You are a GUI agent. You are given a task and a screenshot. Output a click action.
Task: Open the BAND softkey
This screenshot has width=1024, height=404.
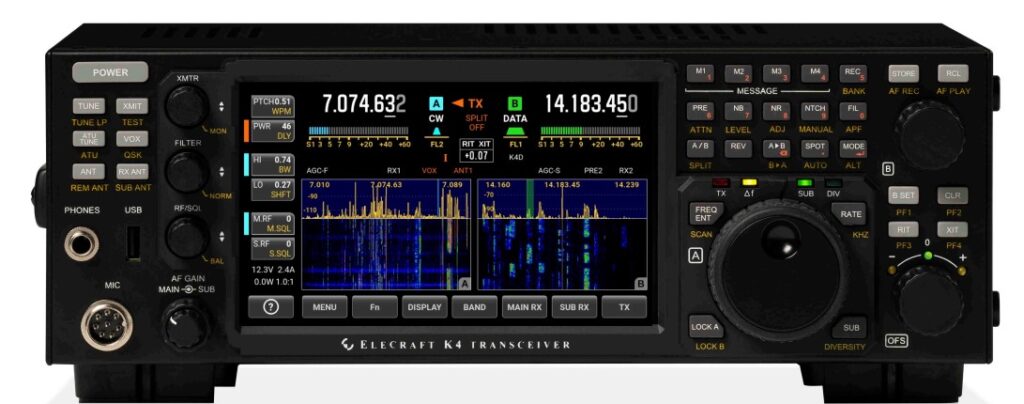click(474, 307)
